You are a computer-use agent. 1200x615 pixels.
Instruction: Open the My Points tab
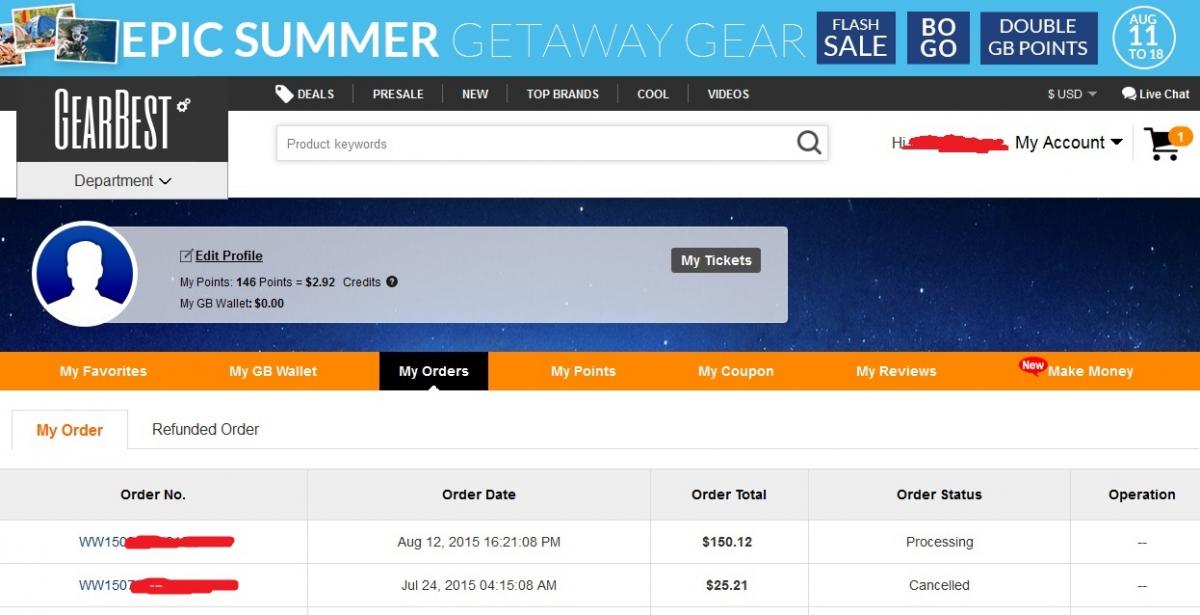583,371
